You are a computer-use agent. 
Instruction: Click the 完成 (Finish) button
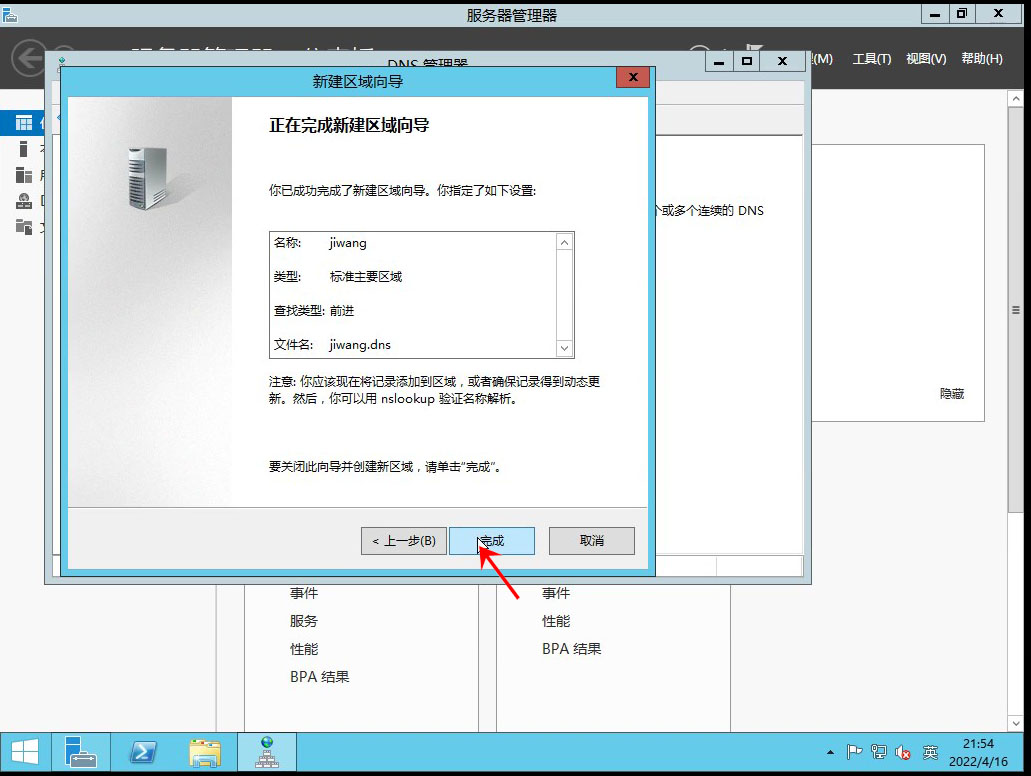[492, 541]
